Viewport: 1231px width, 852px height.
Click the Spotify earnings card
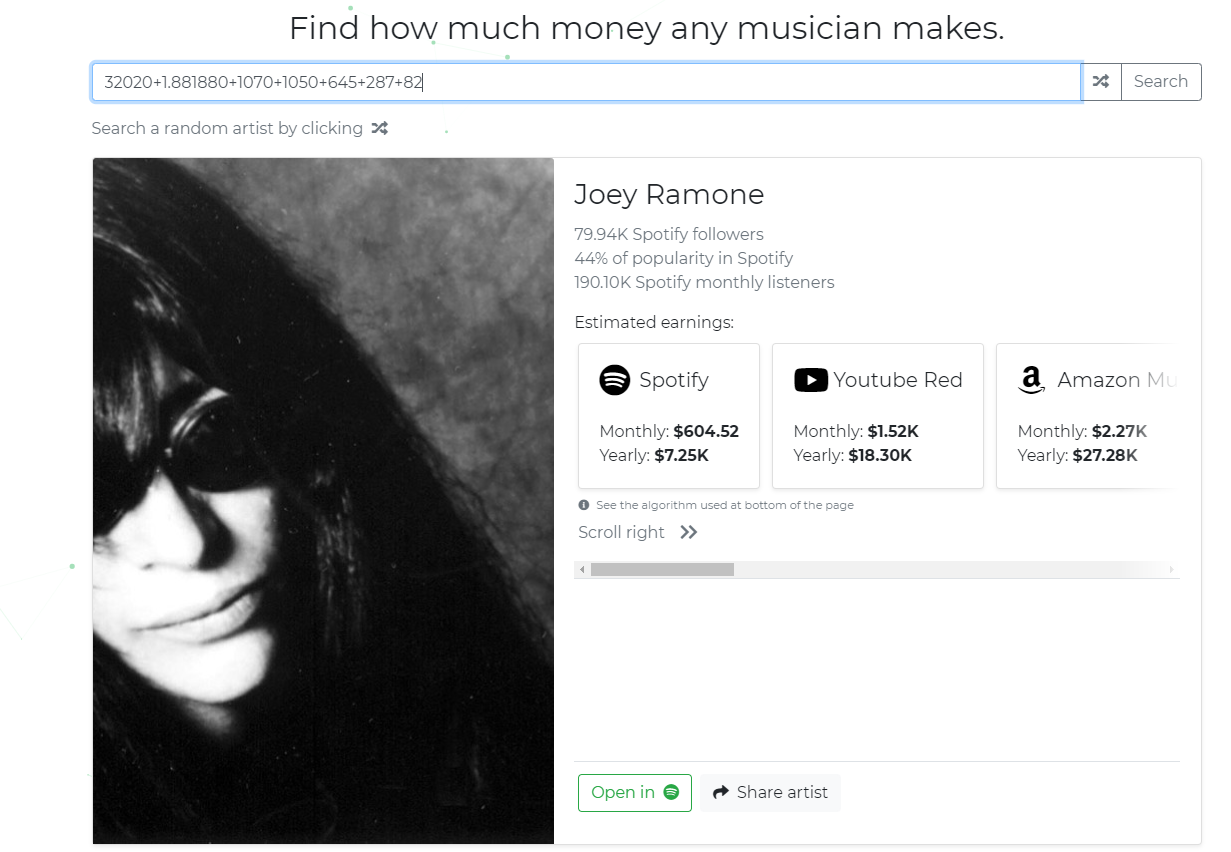668,416
